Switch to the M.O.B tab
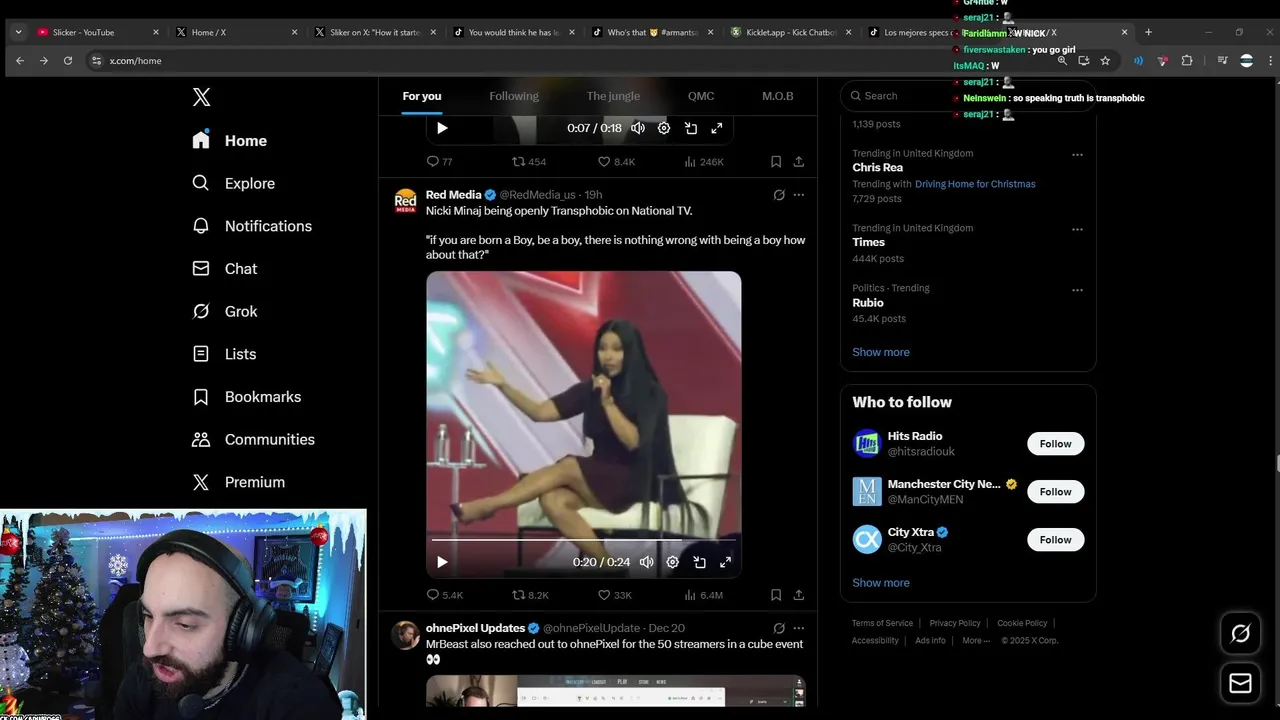Screen dimensions: 1280x720 777,96
